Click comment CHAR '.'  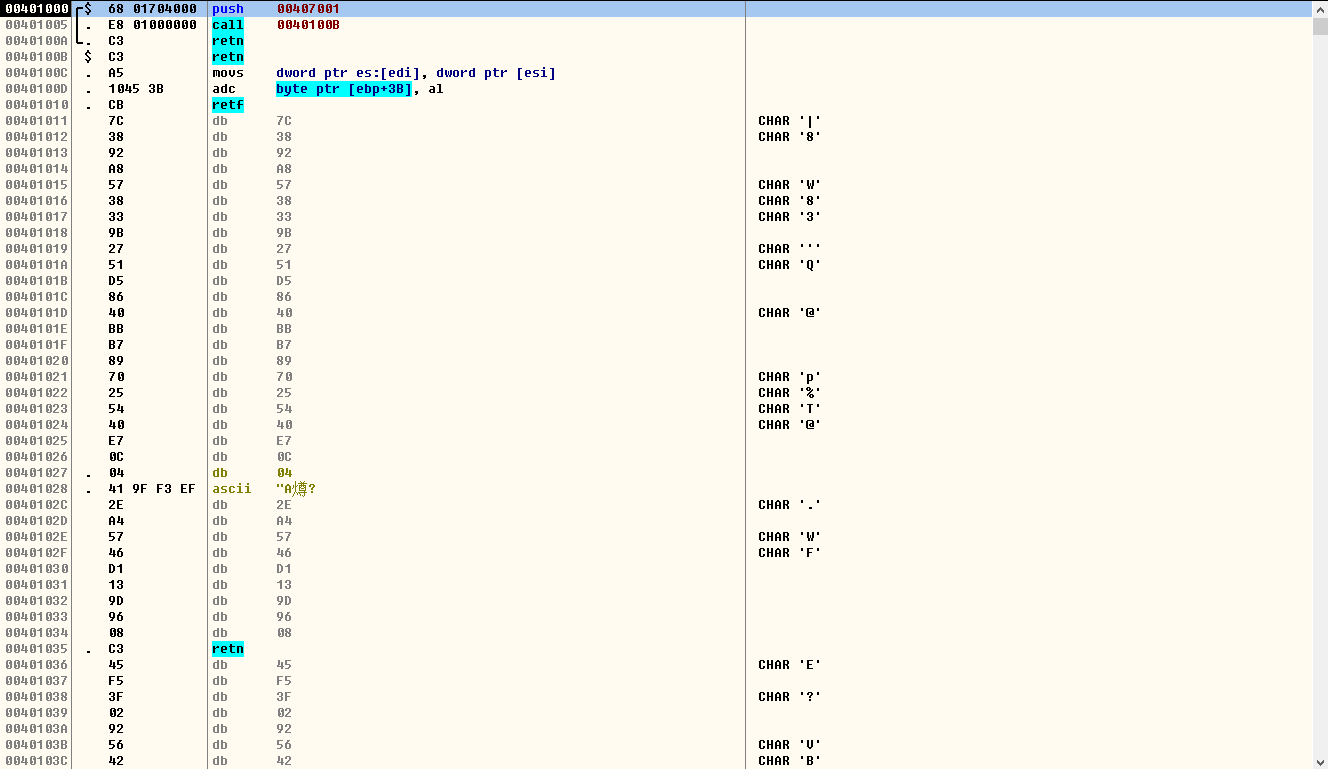(x=789, y=505)
